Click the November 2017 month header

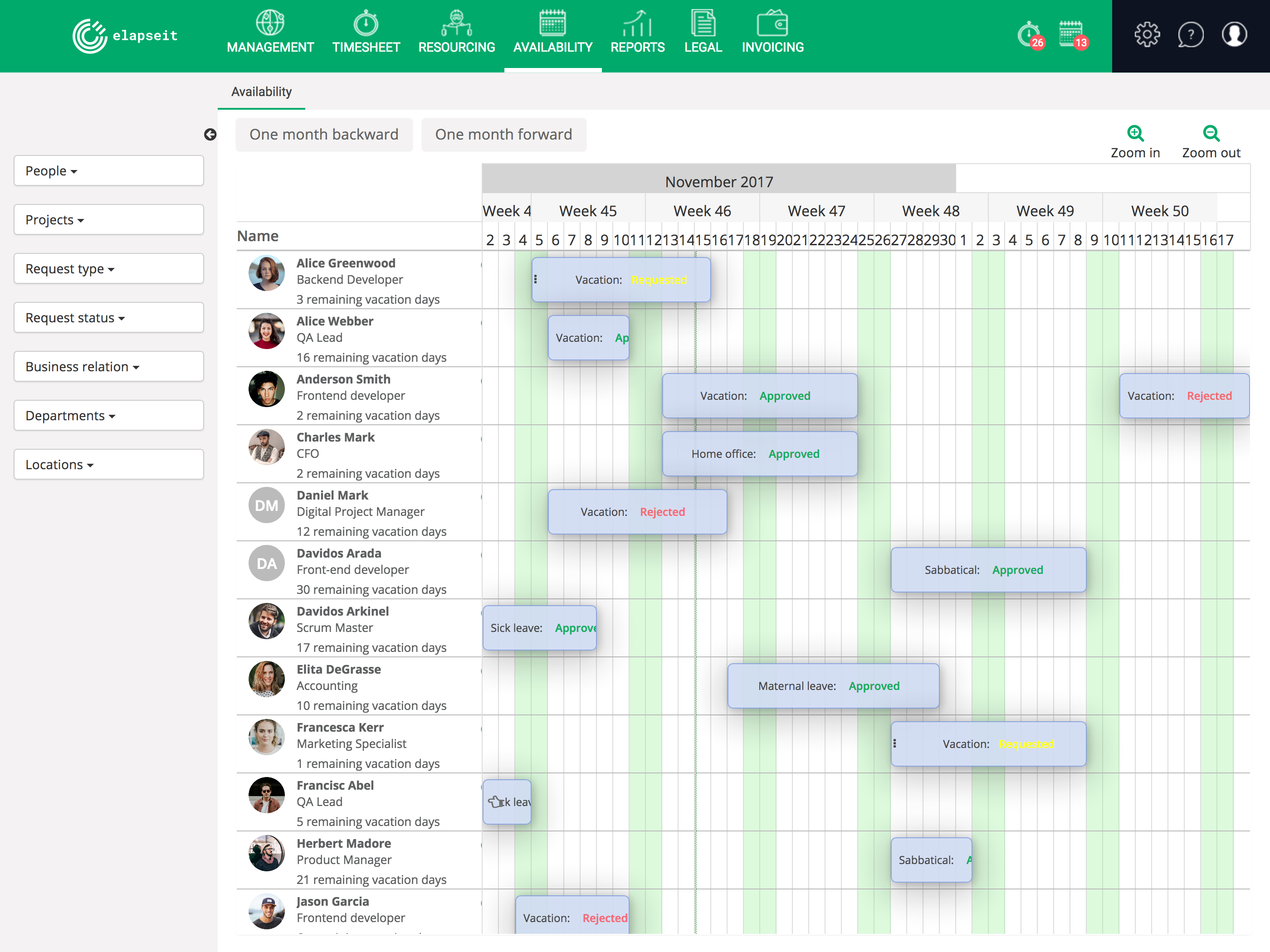[719, 181]
